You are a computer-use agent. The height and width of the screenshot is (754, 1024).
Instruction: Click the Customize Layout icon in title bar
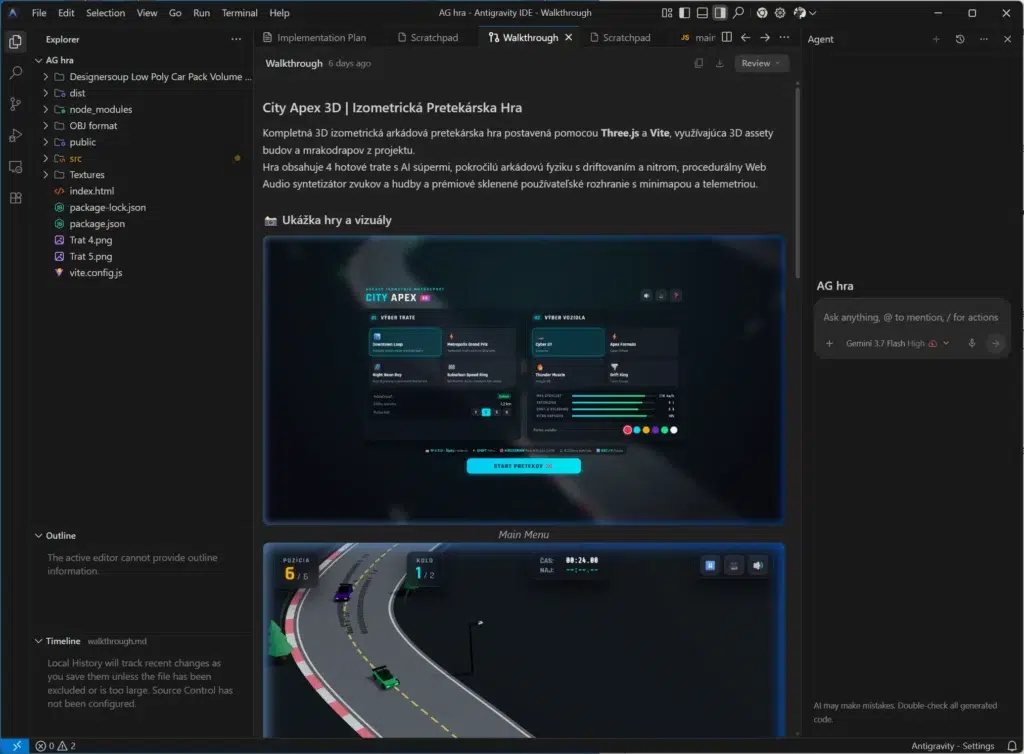coord(667,12)
